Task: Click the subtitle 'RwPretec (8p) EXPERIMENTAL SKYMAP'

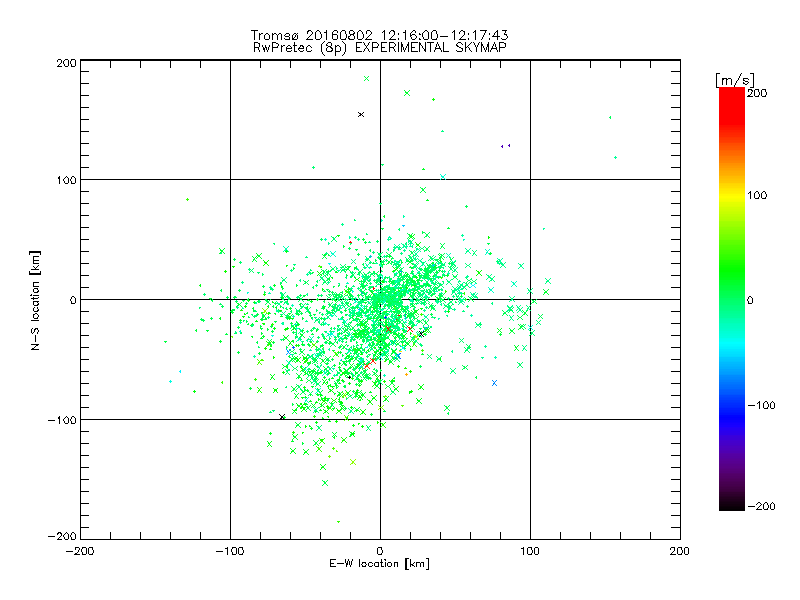Action: pyautogui.click(x=380, y=48)
